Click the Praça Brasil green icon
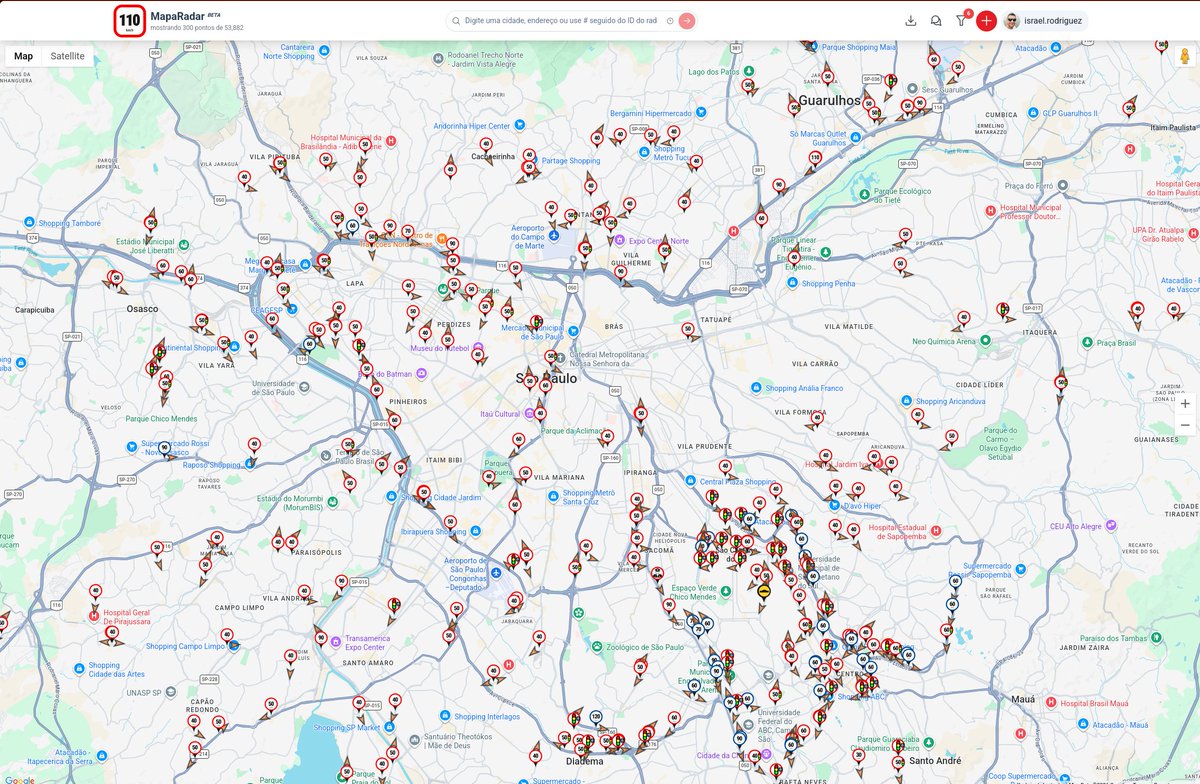The height and width of the screenshot is (784, 1200). coord(1089,343)
